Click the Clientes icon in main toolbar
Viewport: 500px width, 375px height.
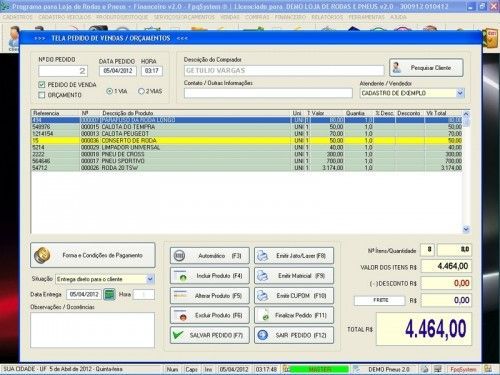14,39
